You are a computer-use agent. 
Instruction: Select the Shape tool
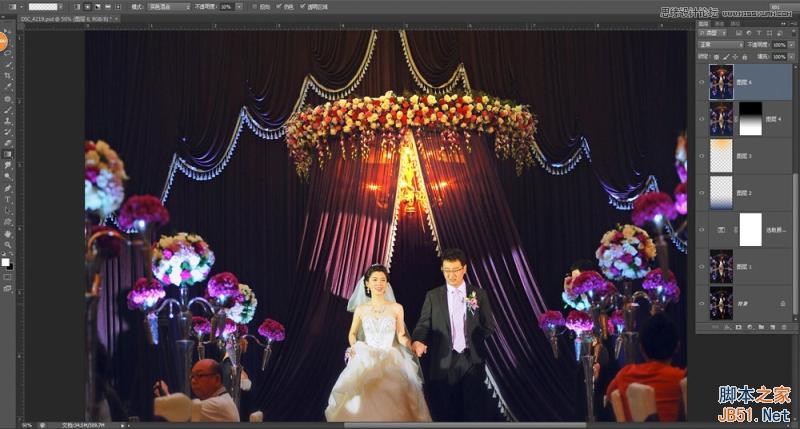(x=8, y=222)
